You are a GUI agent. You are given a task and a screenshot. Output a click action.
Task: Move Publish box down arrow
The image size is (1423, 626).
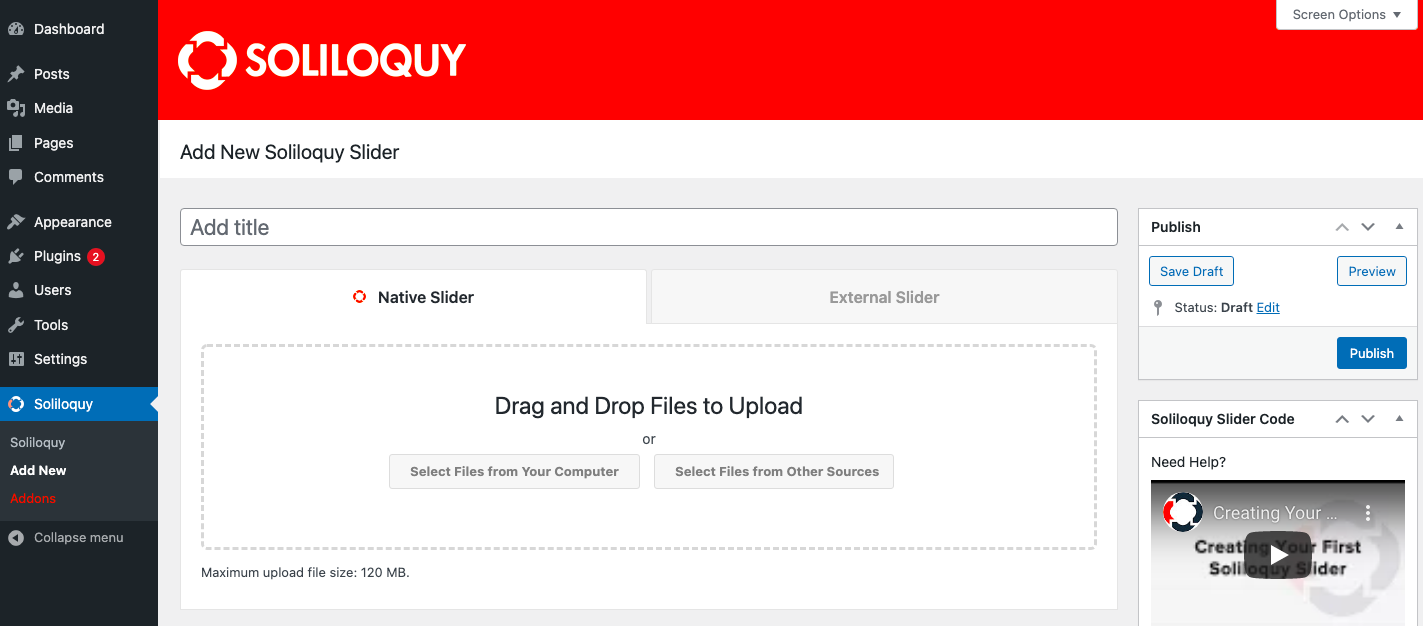point(1368,227)
